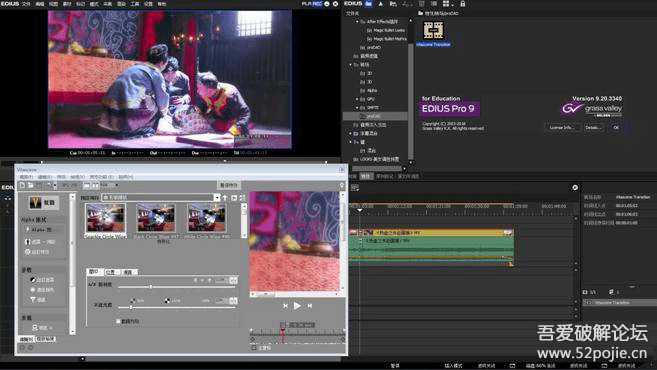The image size is (657, 370).
Task: Select the highlighted tab below the effects tree
Action: click(x=366, y=176)
